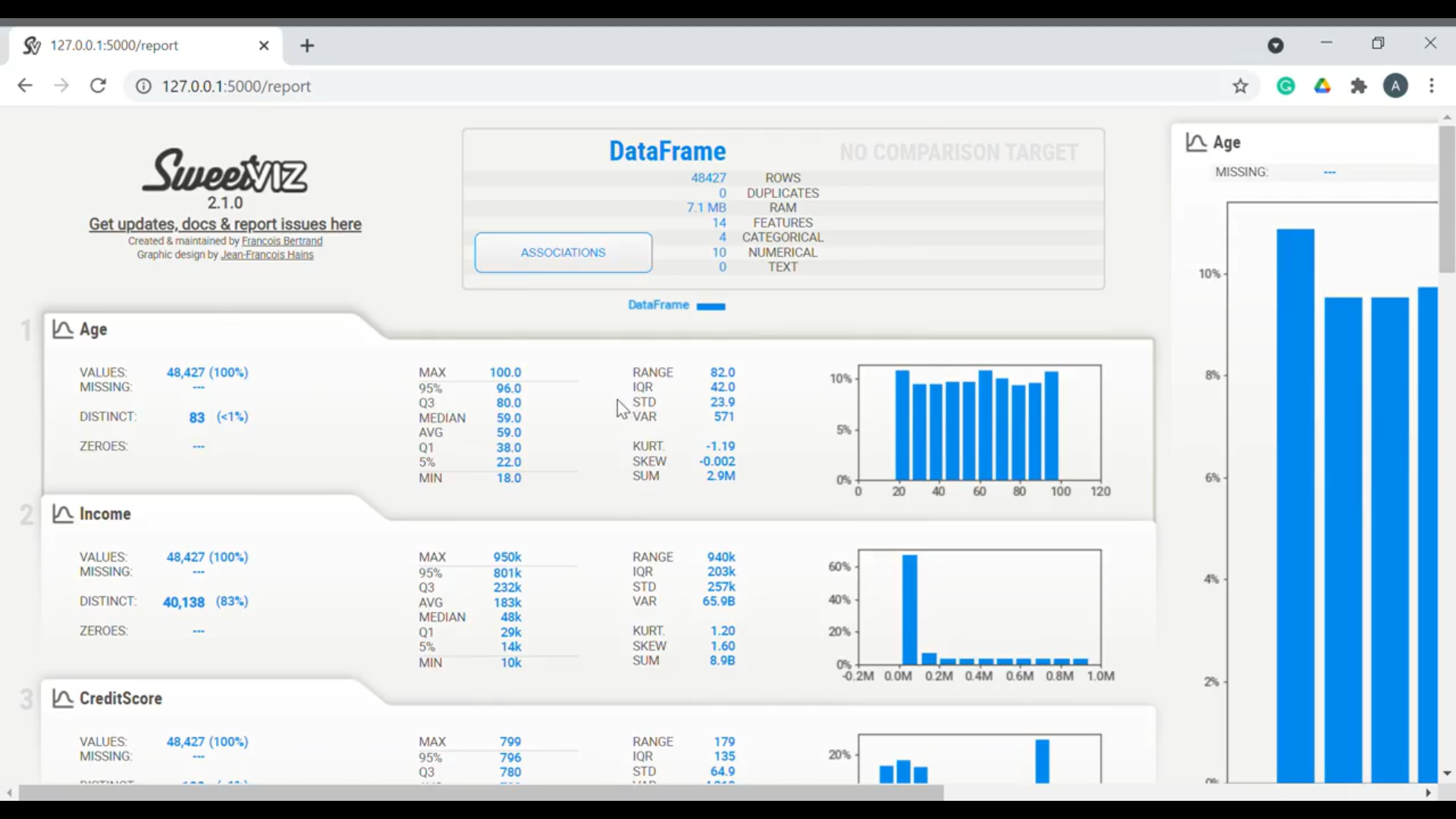The image size is (1456, 819).
Task: Open the Francois Bertrand link
Action: [282, 241]
